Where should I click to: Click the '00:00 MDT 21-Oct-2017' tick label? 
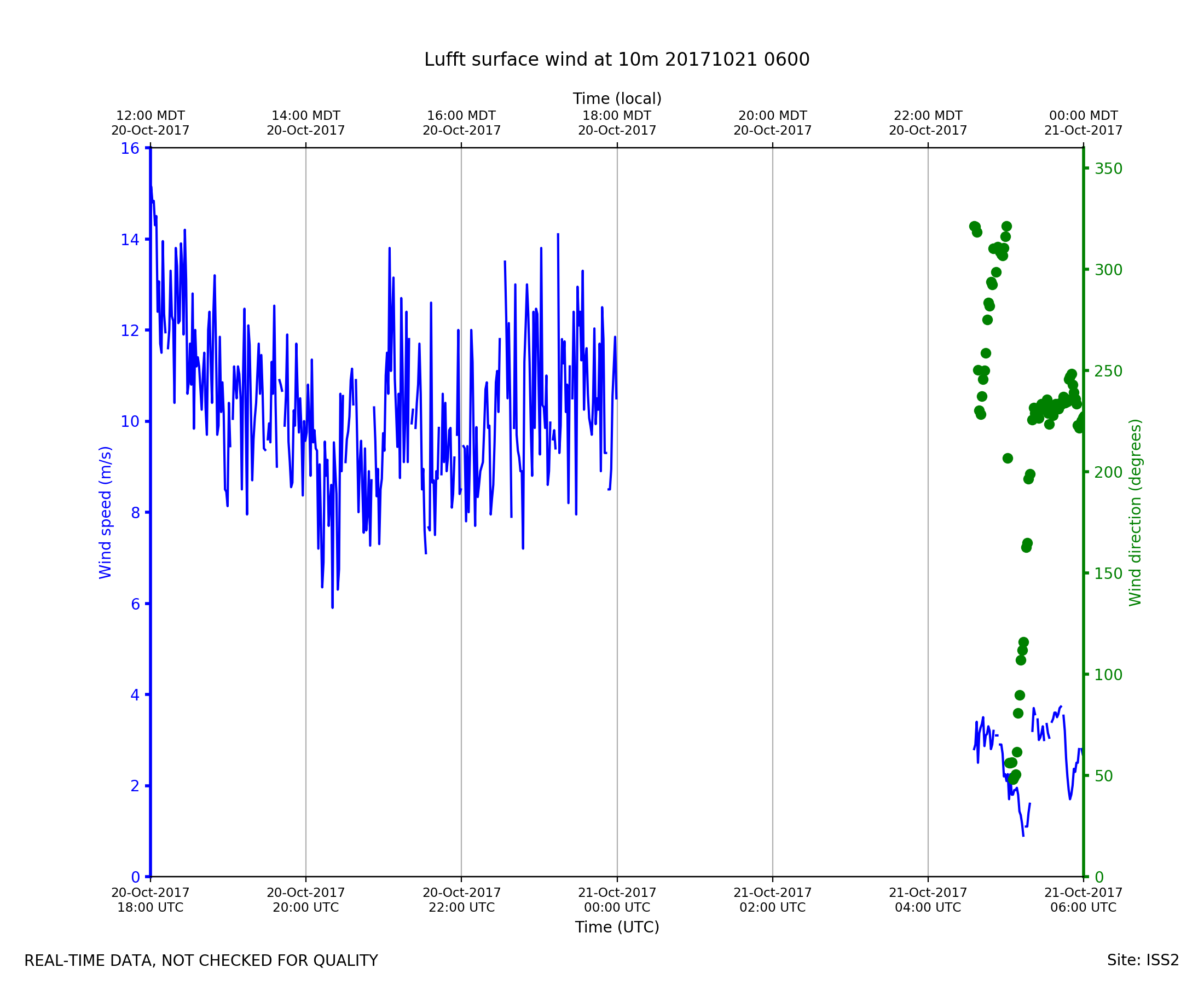[1083, 123]
